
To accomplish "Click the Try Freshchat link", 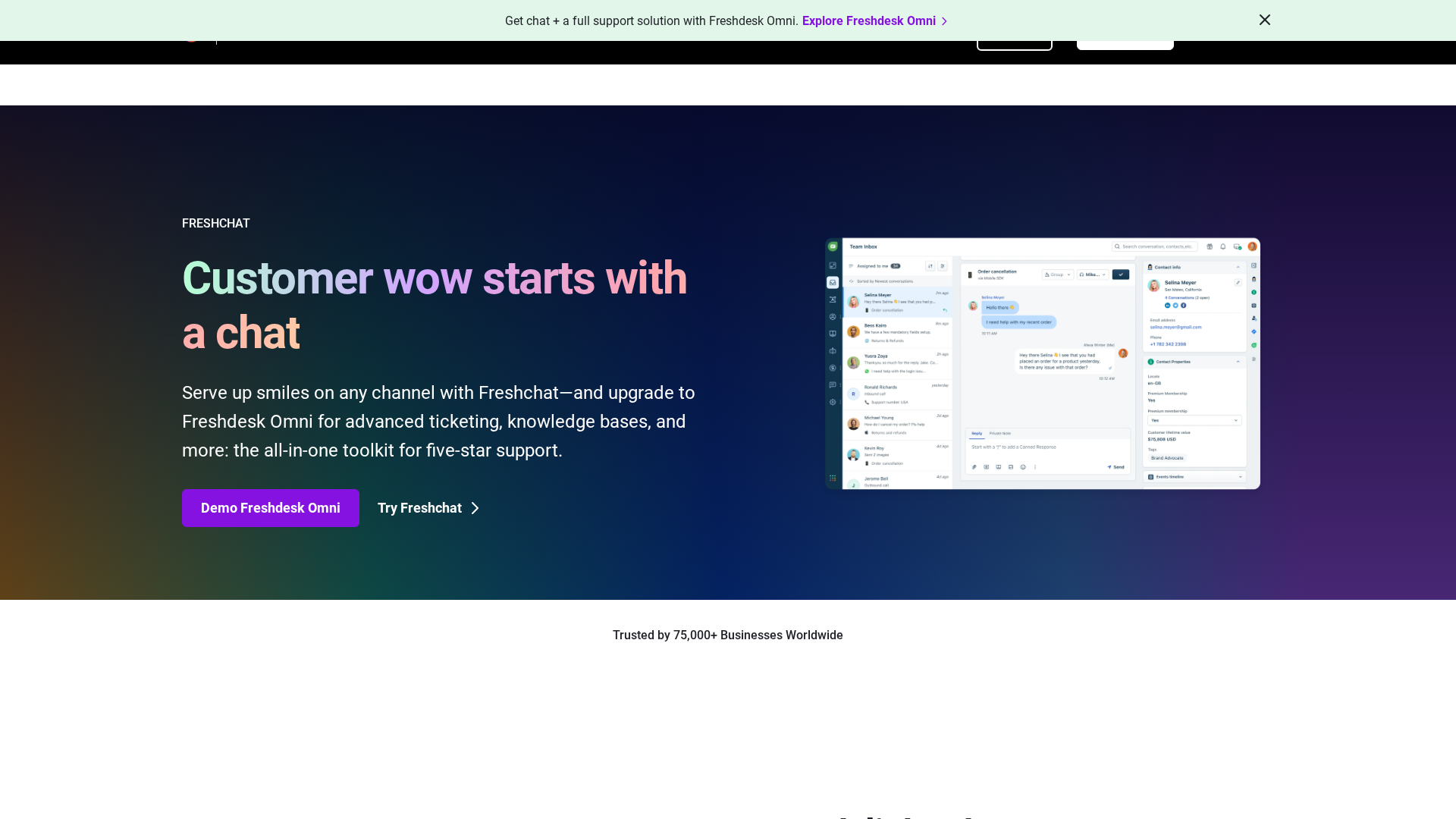I will coord(428,508).
